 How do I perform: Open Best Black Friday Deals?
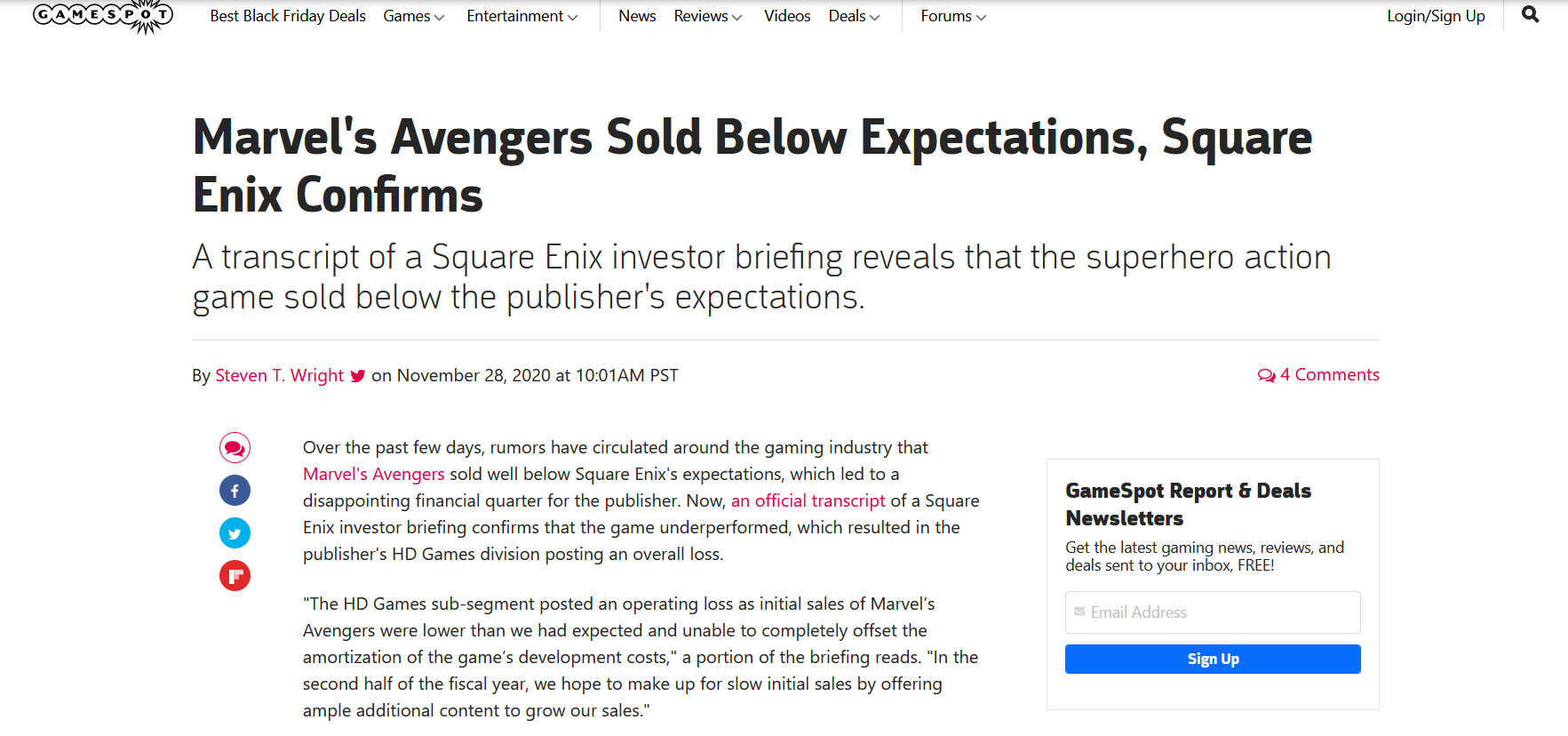pyautogui.click(x=288, y=16)
